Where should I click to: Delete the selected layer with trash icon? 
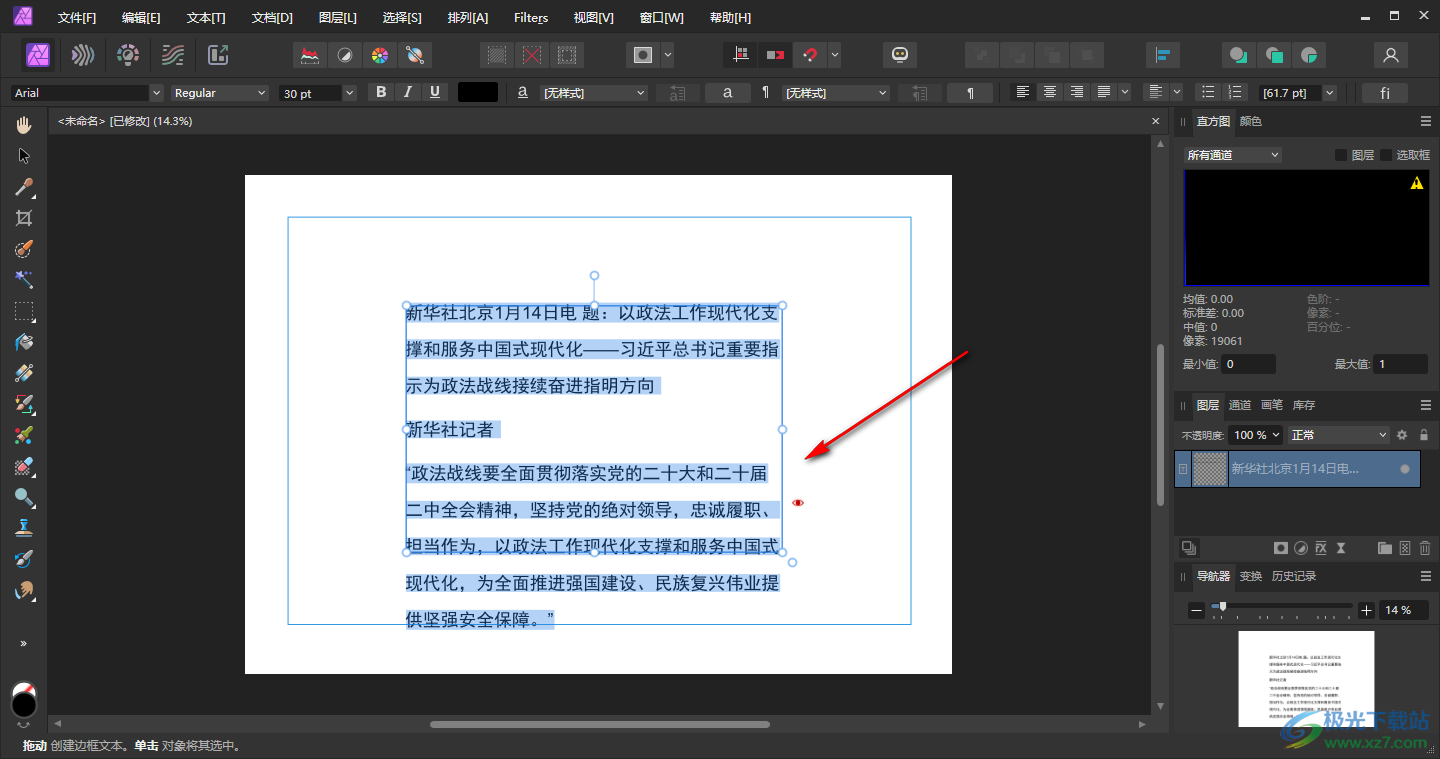[1425, 548]
